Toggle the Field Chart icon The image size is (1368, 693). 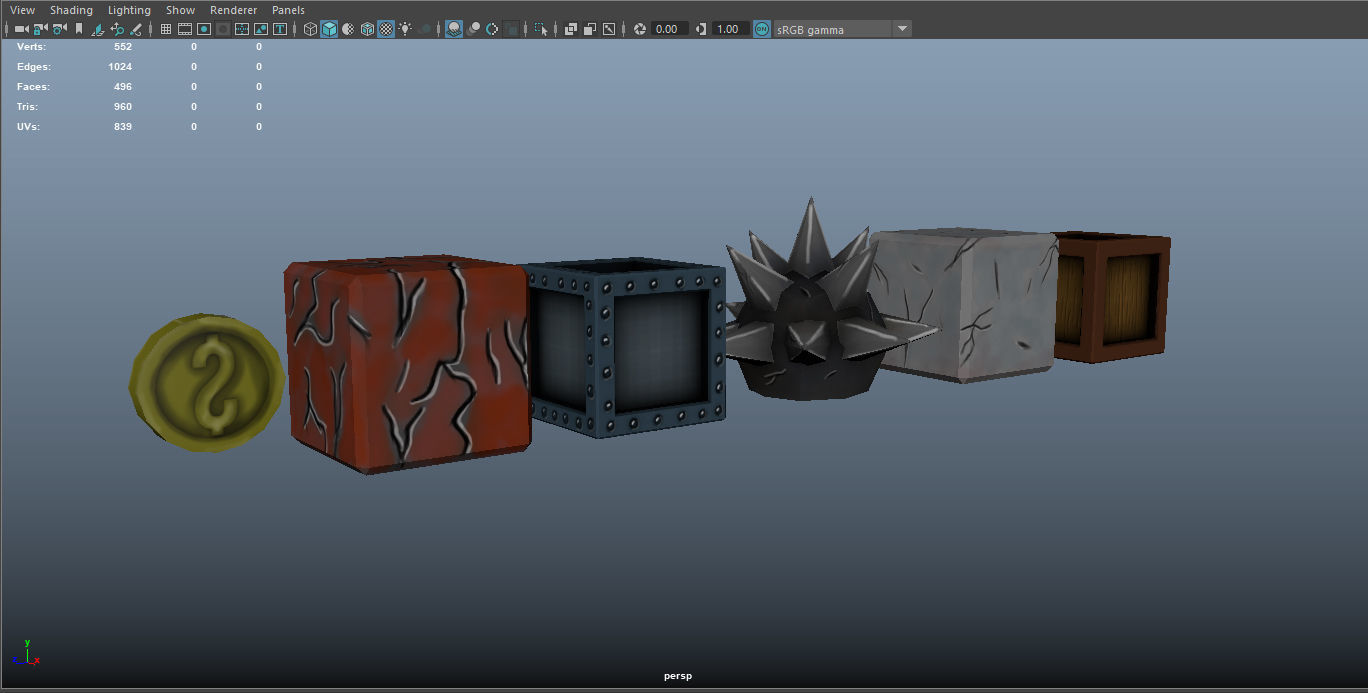click(242, 29)
